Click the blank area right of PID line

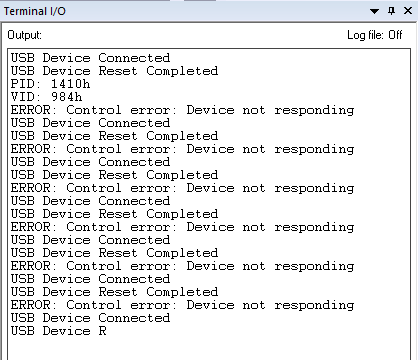point(250,84)
